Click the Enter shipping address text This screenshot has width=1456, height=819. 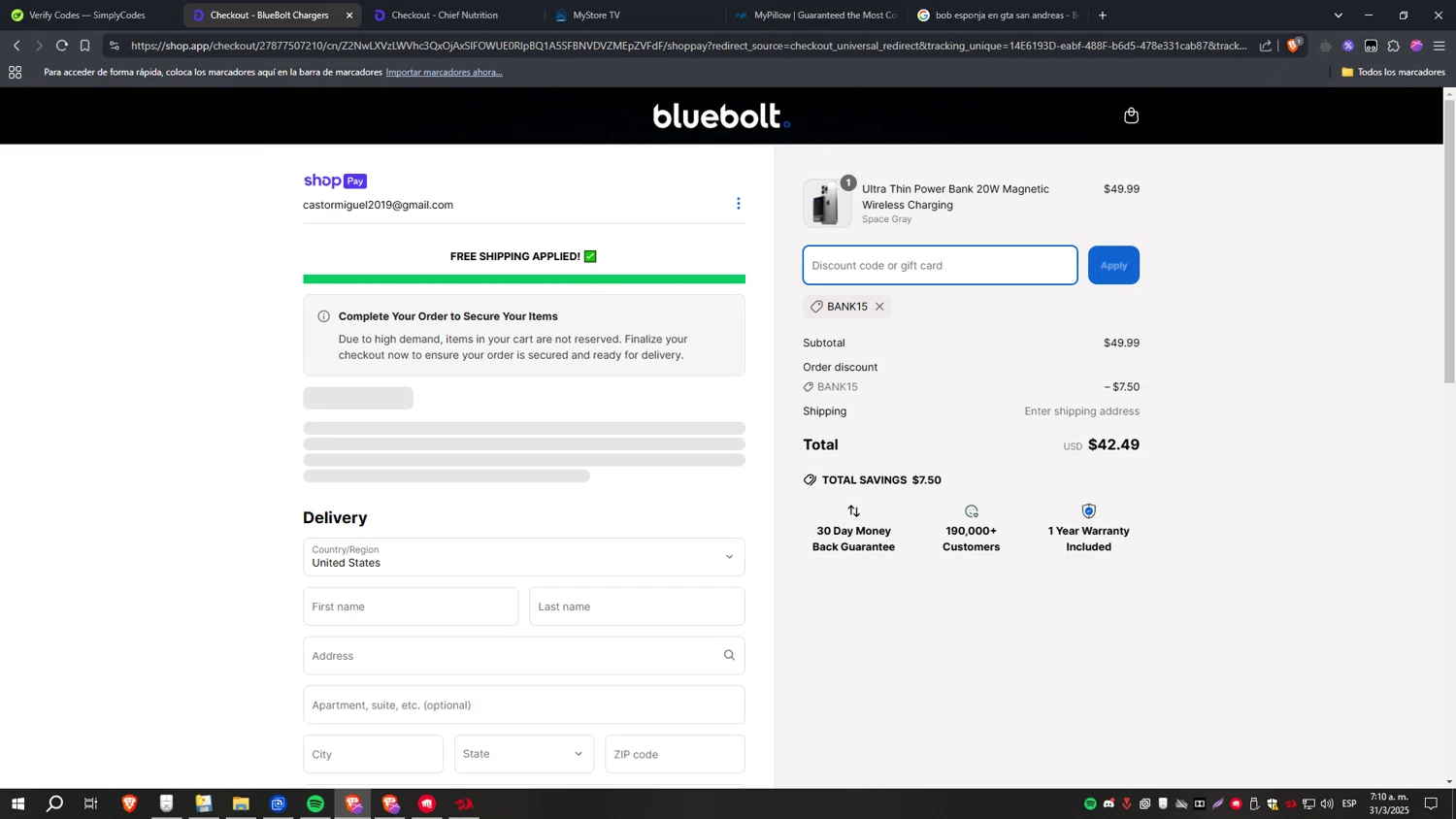click(x=1081, y=411)
